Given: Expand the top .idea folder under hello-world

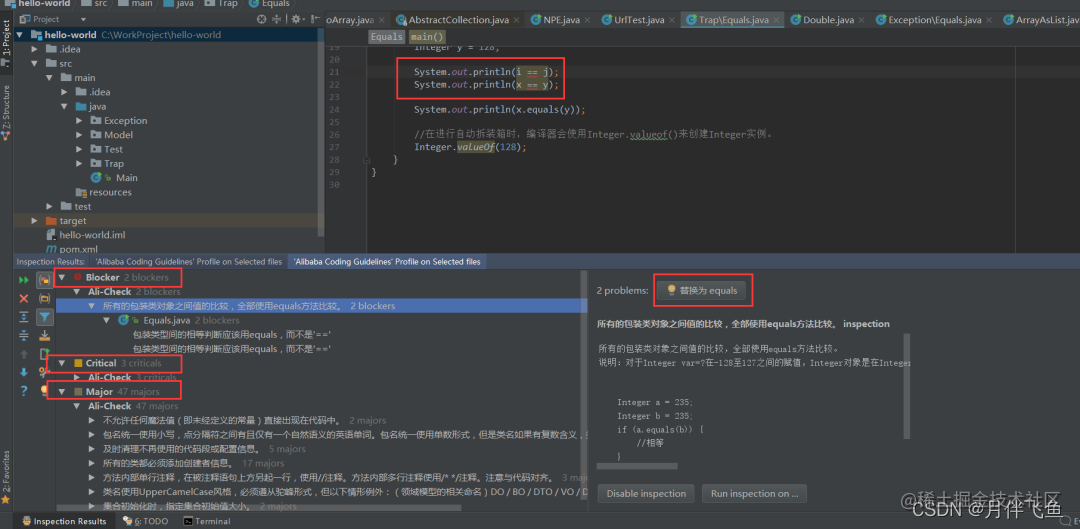Looking at the screenshot, I should pyautogui.click(x=34, y=49).
